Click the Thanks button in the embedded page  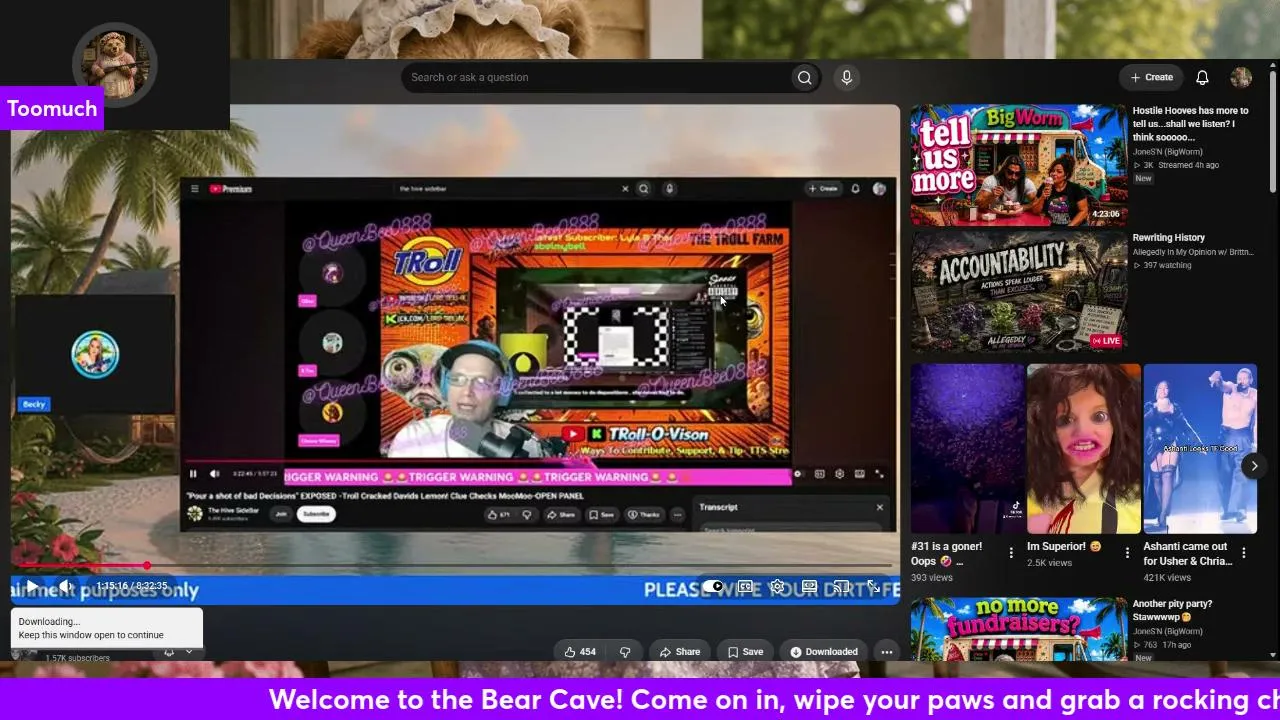tap(645, 515)
